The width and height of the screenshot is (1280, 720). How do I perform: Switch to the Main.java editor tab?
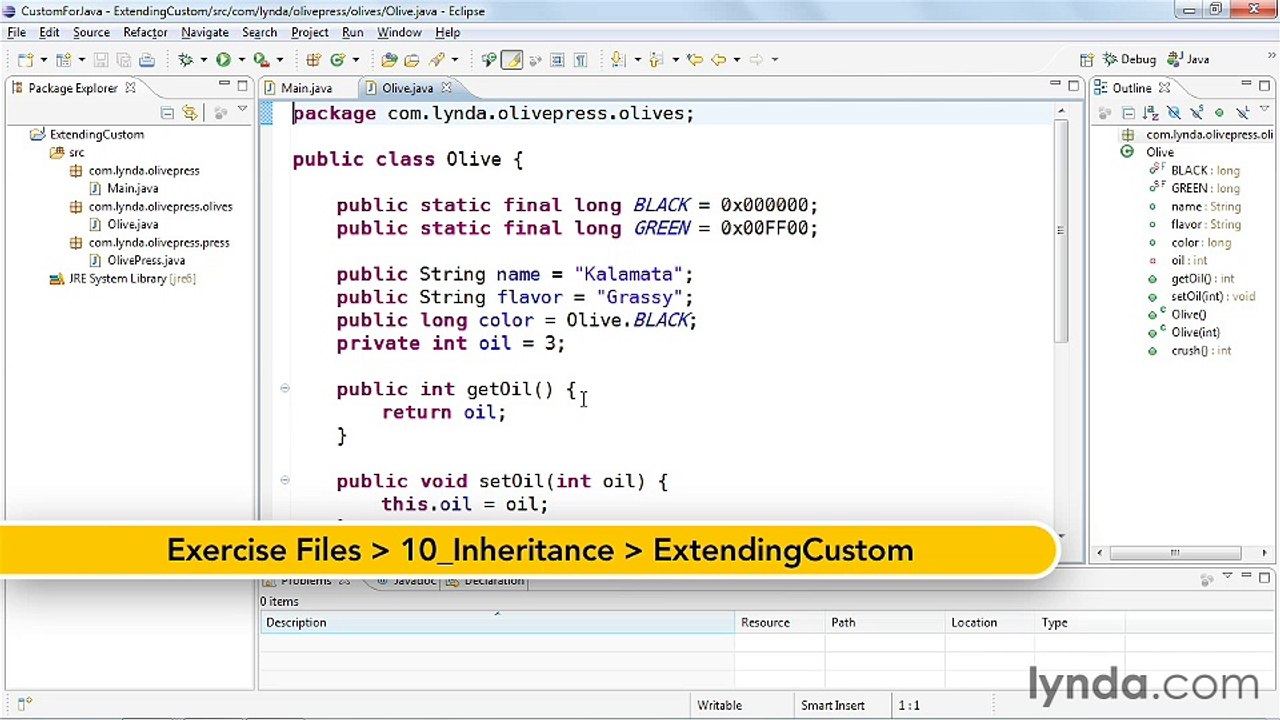pos(297,88)
